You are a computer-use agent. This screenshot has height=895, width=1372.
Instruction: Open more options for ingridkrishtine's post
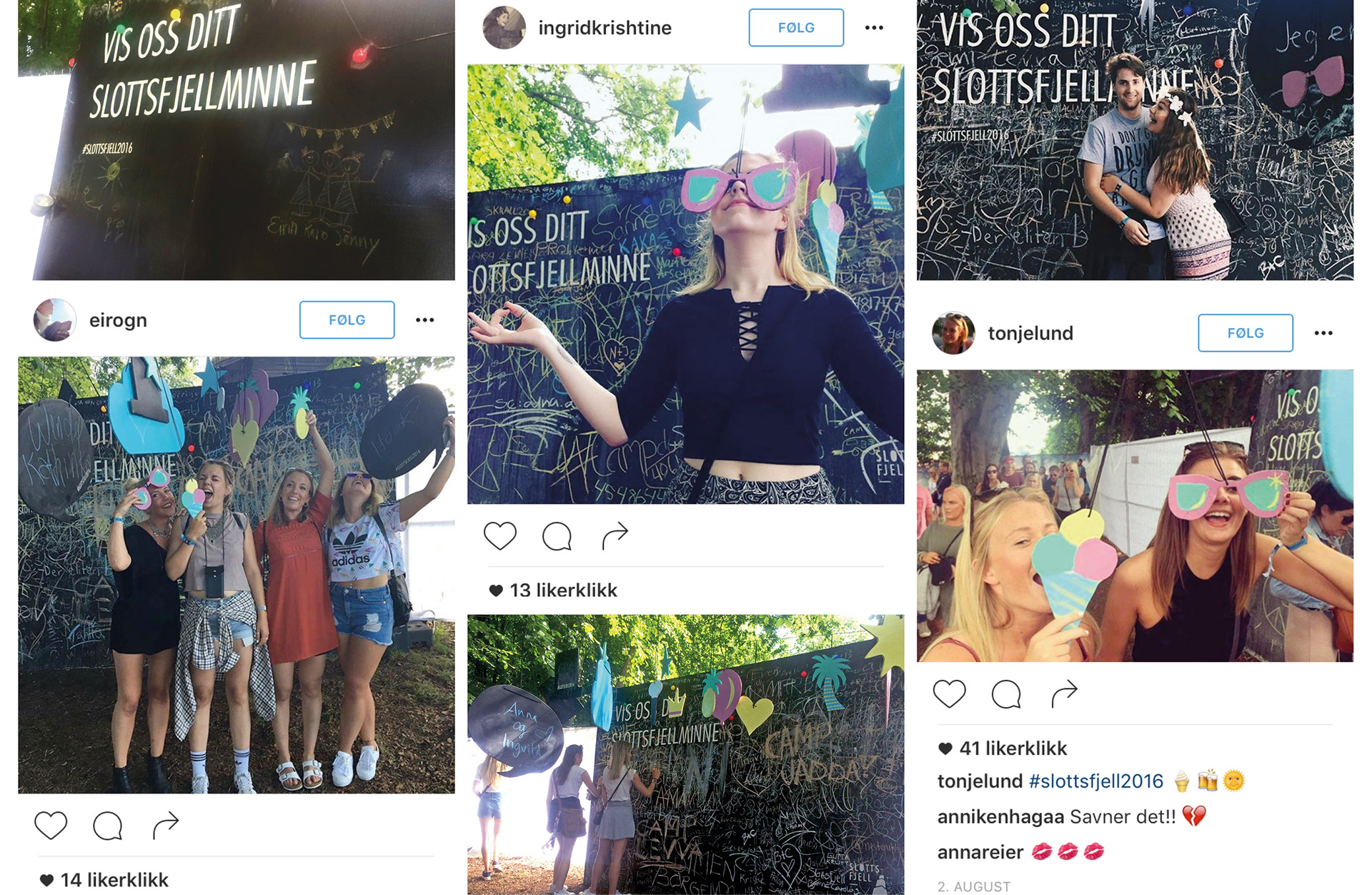[x=875, y=28]
